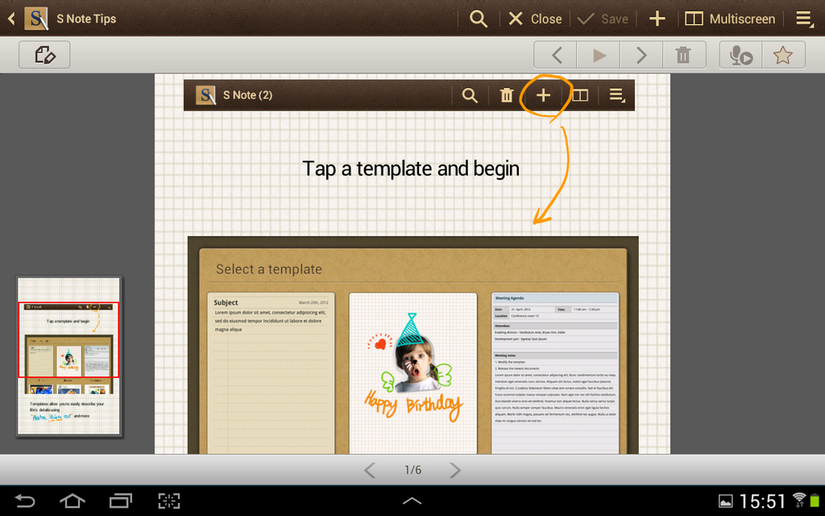The image size is (825, 516).
Task: Delete the page with trash icon
Action: point(683,55)
